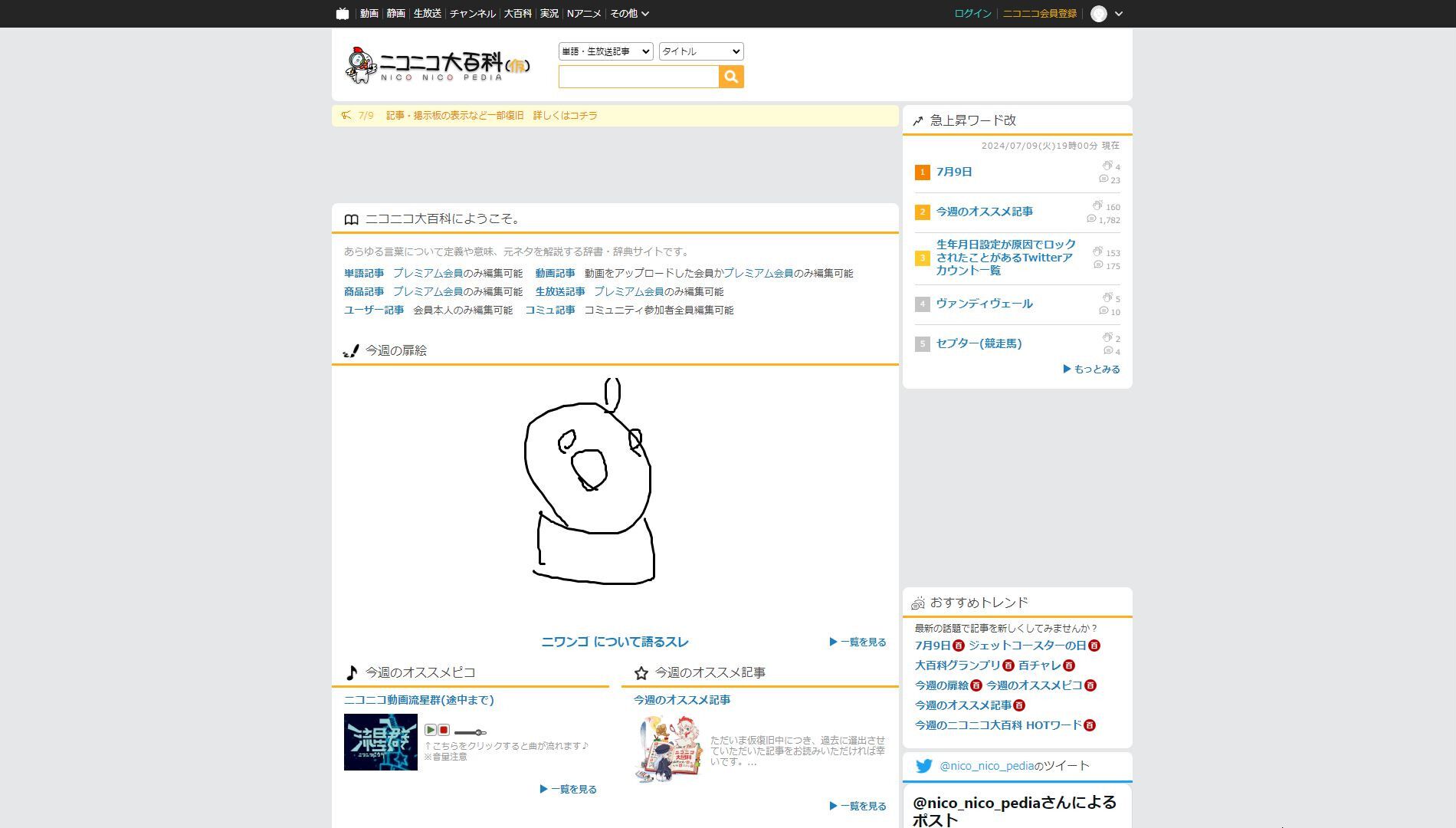Image resolution: width=1456 pixels, height=828 pixels.
Task: Open ジェットコースターの日 trend link
Action: pos(1027,646)
